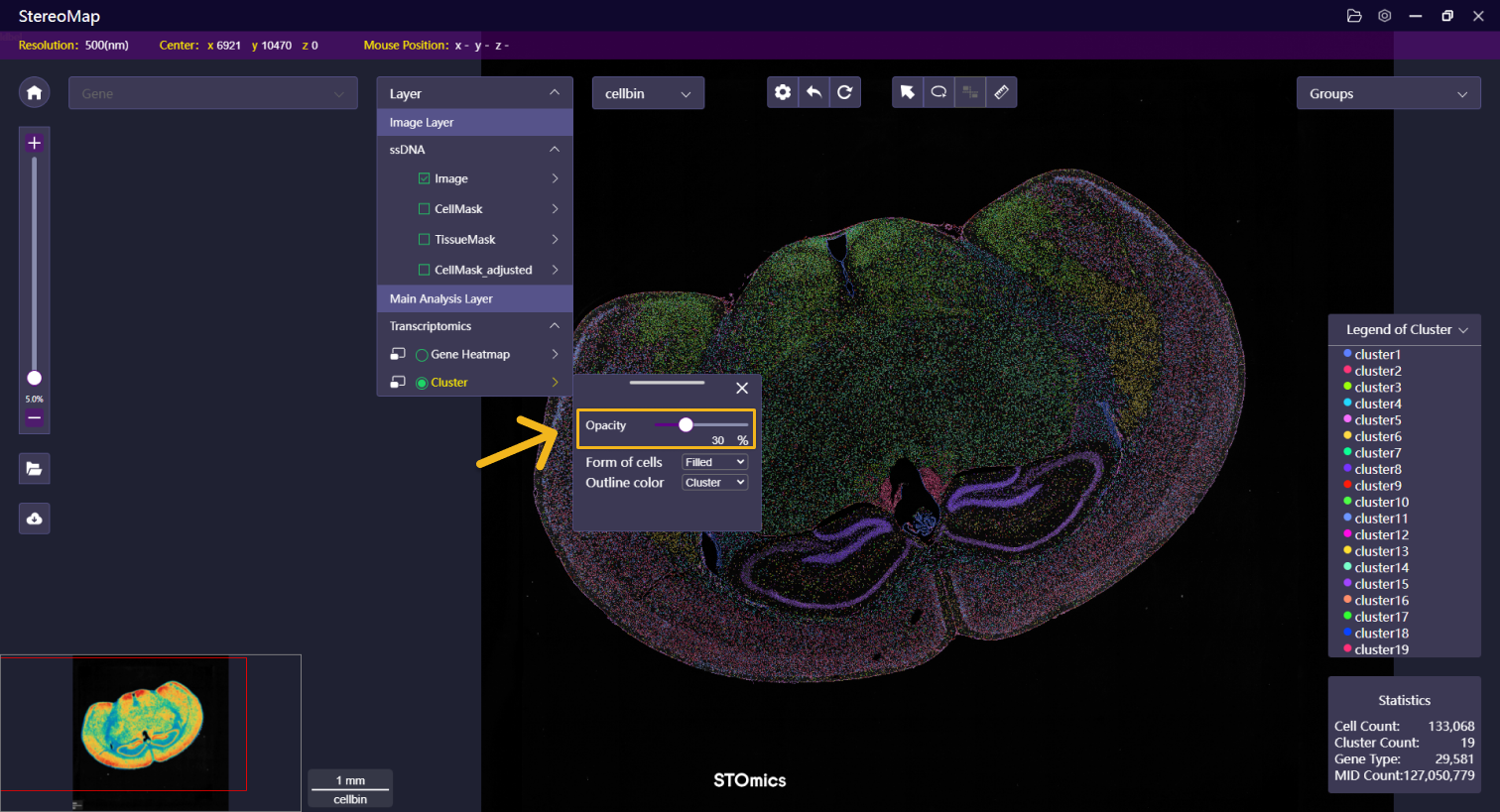
Task: Expand the Groups dropdown
Action: [x=1387, y=94]
